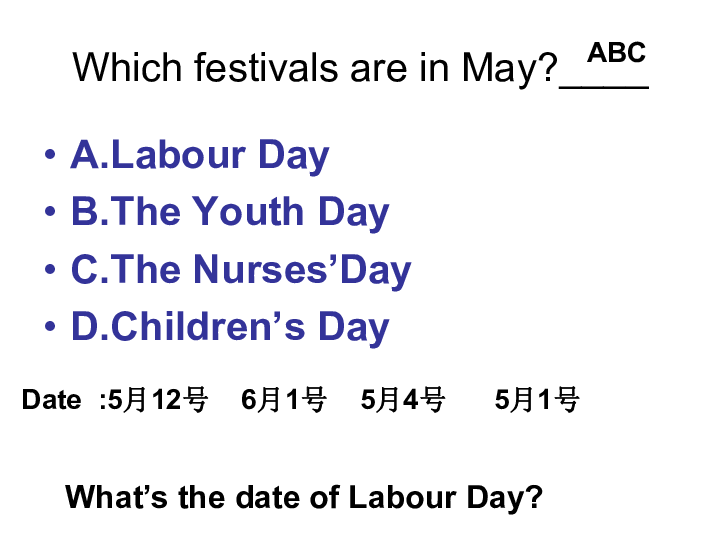Click the question about Labour Day date
720x540 pixels.
304,498
